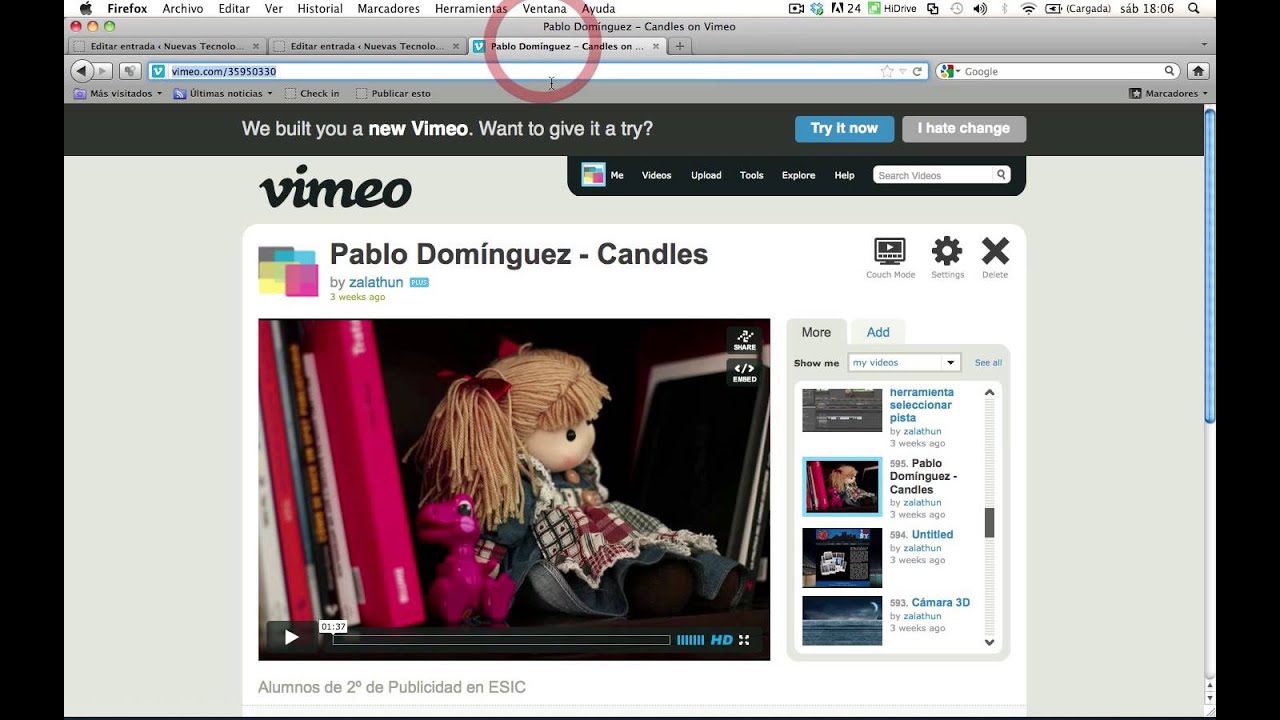
Task: Click search magnifier in Vimeo search
Action: click(1000, 175)
